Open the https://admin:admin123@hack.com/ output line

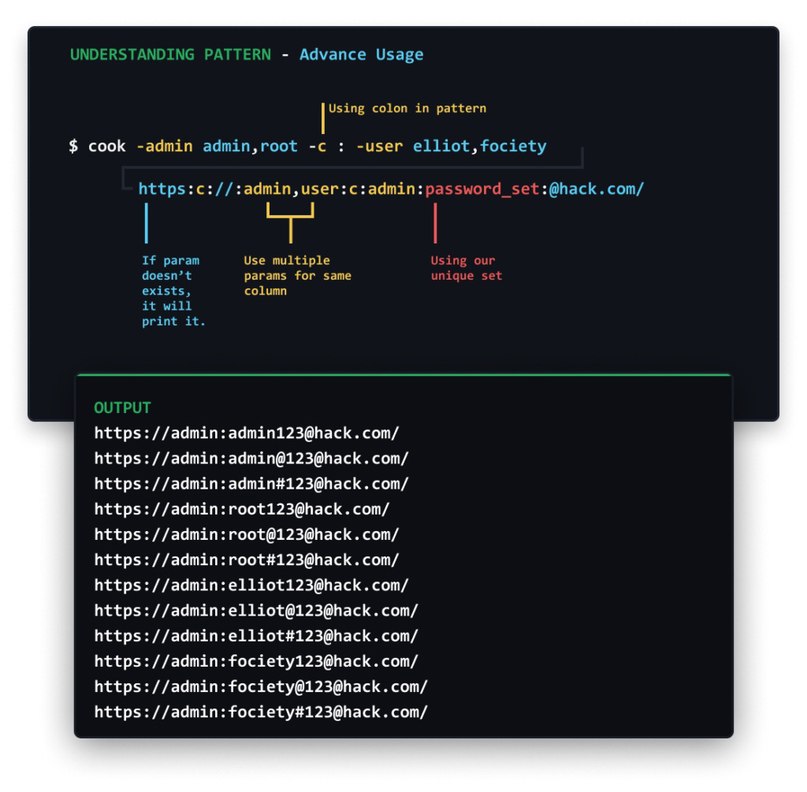click(247, 433)
